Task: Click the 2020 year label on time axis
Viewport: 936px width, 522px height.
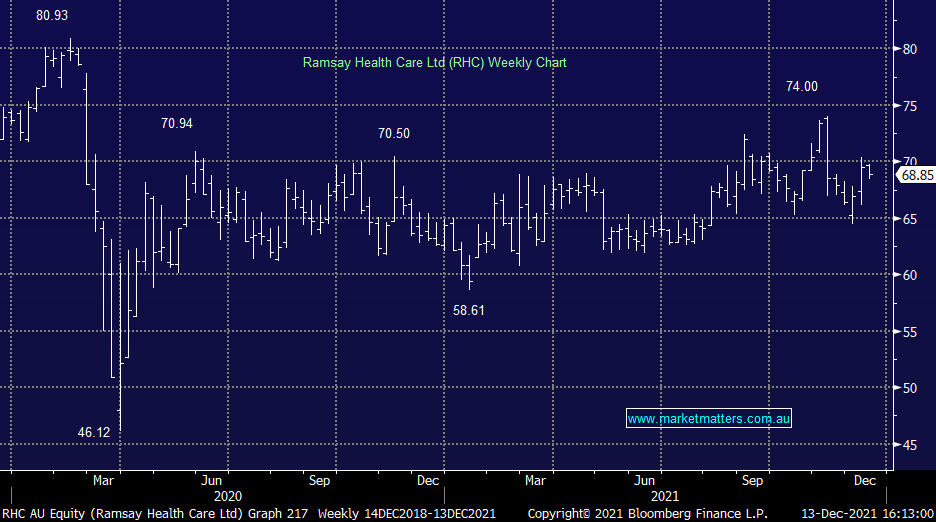Action: pos(227,496)
